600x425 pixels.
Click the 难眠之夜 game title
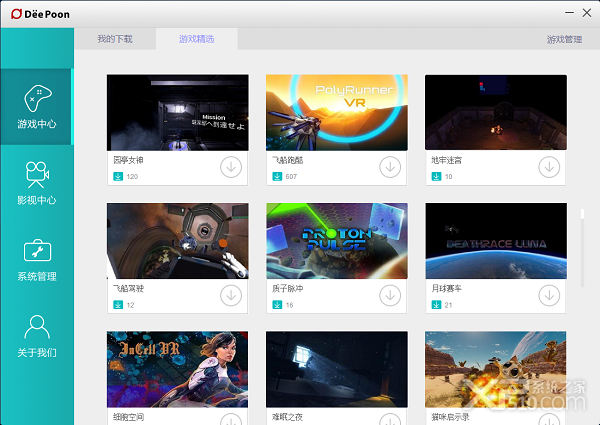point(287,417)
